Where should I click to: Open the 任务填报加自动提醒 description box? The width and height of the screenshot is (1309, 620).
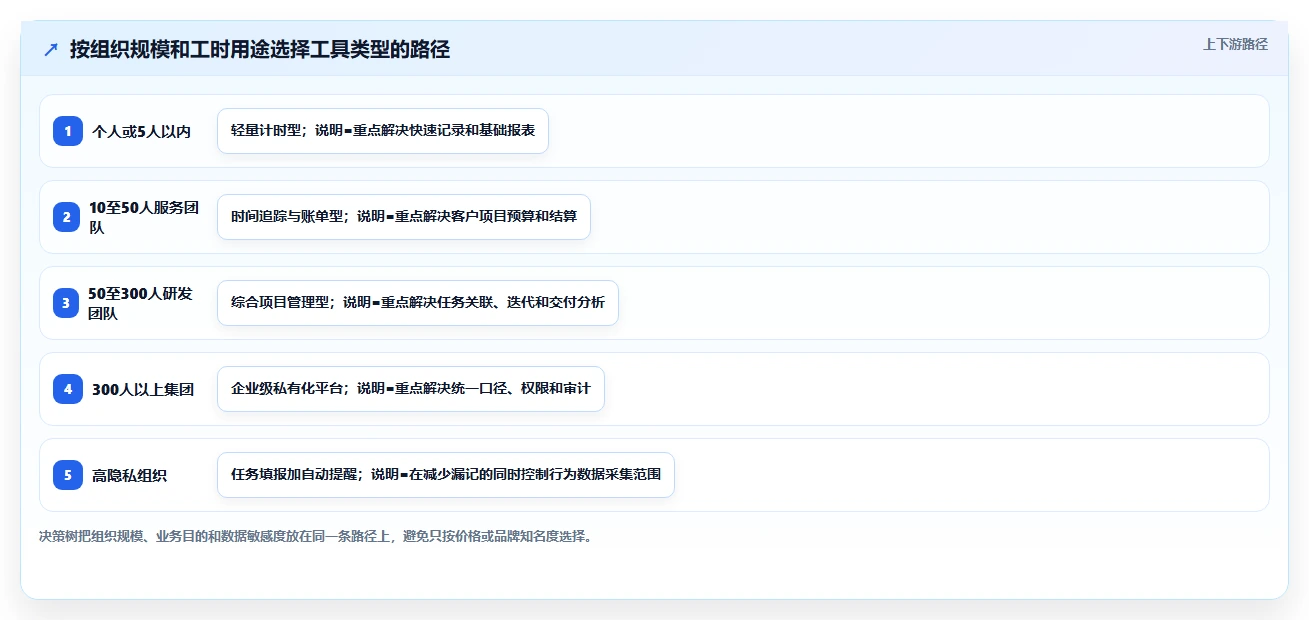coord(446,475)
